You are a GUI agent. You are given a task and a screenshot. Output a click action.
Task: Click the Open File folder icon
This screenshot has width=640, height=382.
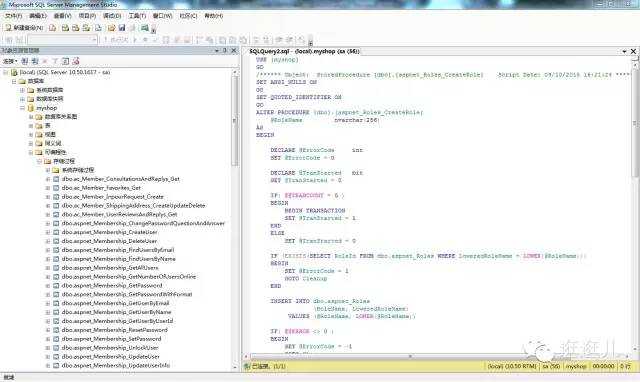click(111, 28)
